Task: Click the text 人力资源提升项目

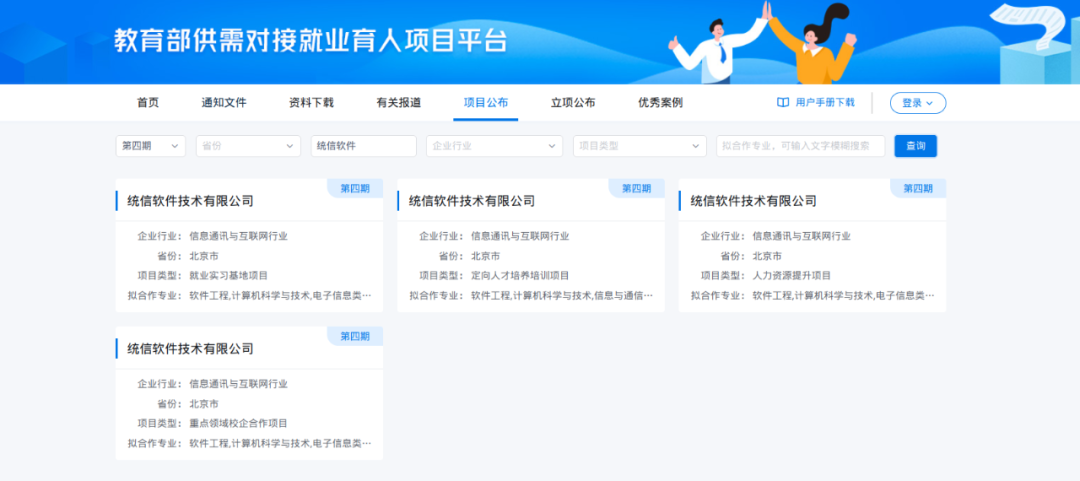Action: point(792,276)
